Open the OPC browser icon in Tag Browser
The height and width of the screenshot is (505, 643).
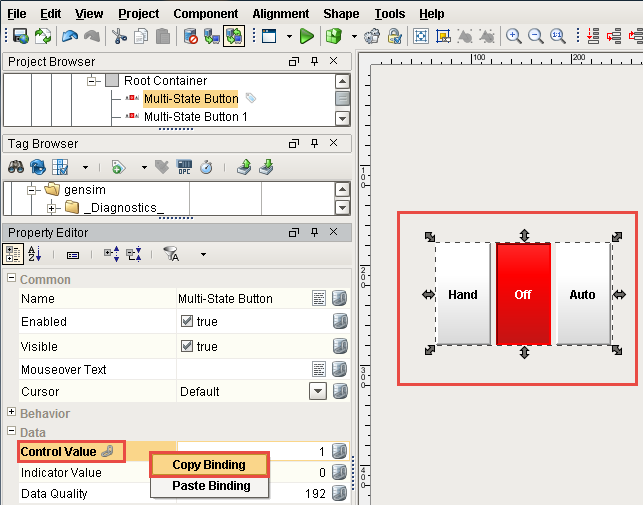(184, 167)
